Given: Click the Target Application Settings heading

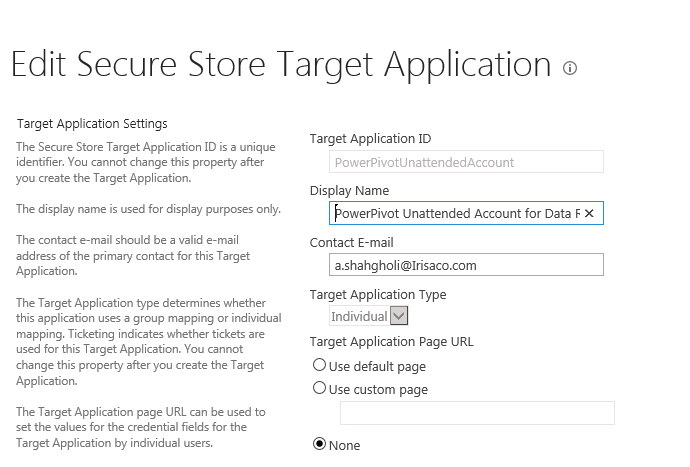Looking at the screenshot, I should (92, 124).
